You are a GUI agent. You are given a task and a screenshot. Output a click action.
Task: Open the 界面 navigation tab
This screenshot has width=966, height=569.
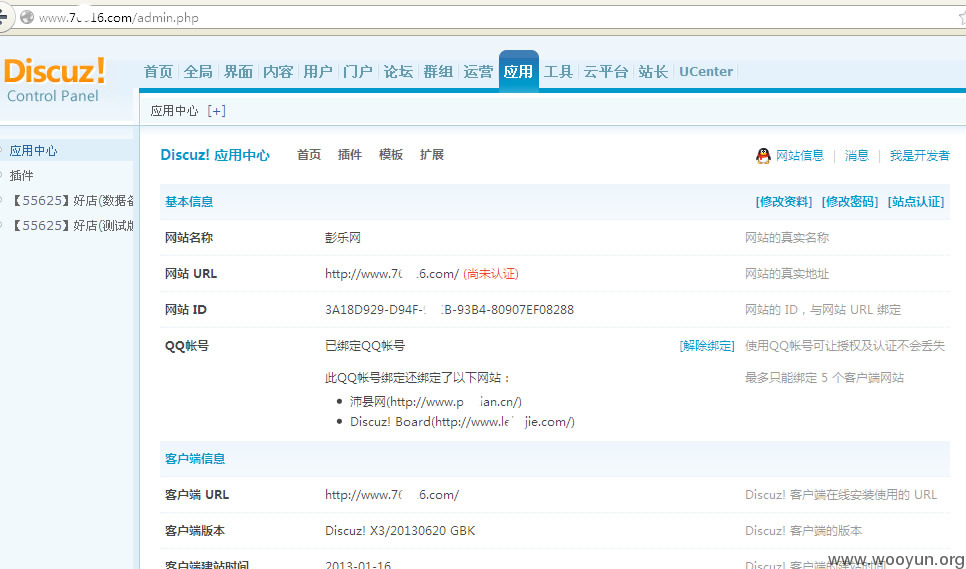pos(238,72)
